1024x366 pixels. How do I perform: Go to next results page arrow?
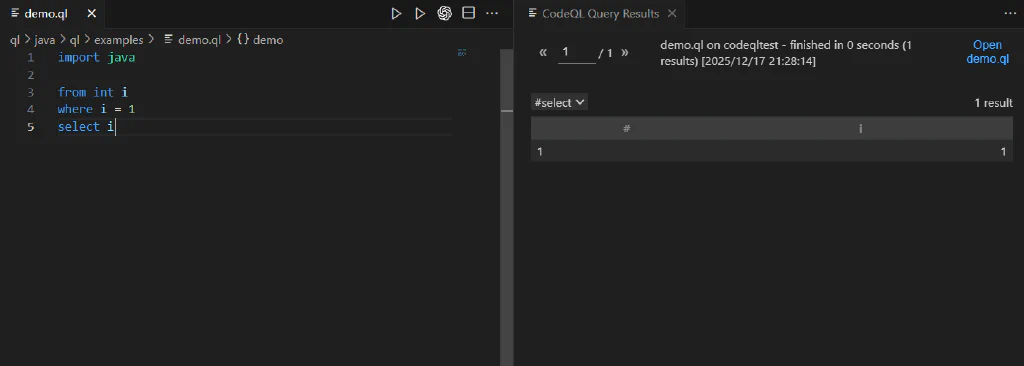(x=625, y=52)
